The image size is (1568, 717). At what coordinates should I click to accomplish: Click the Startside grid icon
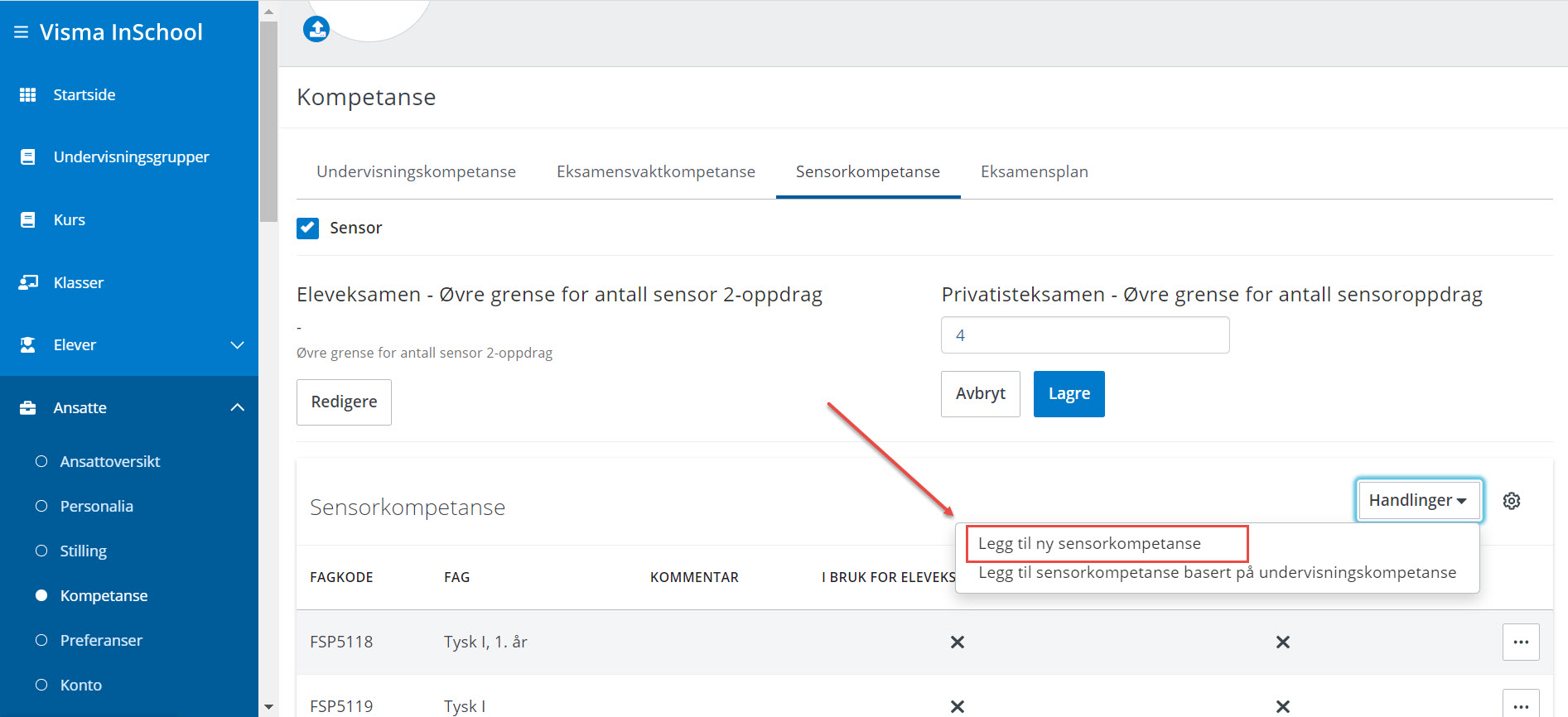pos(28,94)
